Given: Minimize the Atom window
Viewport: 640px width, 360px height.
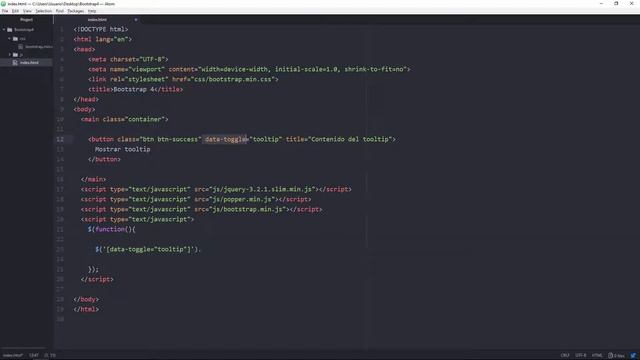Looking at the screenshot, I should [x=601, y=4].
